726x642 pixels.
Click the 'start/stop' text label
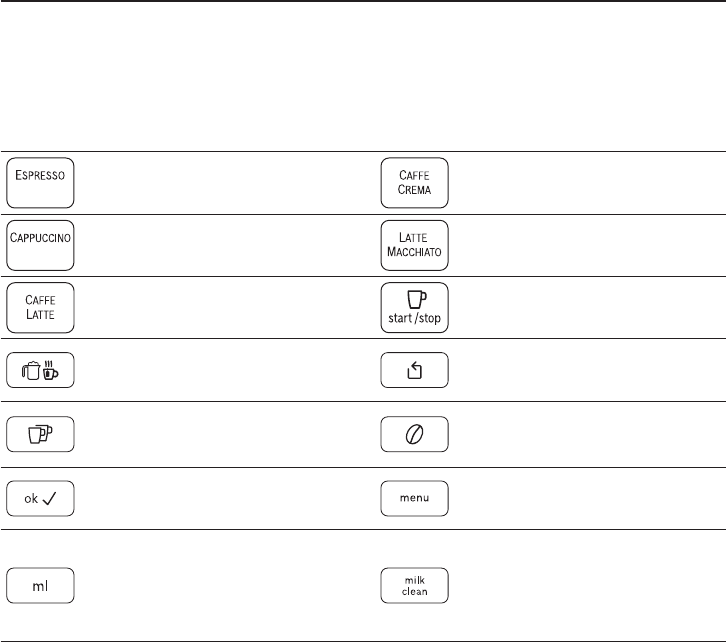[x=416, y=320]
